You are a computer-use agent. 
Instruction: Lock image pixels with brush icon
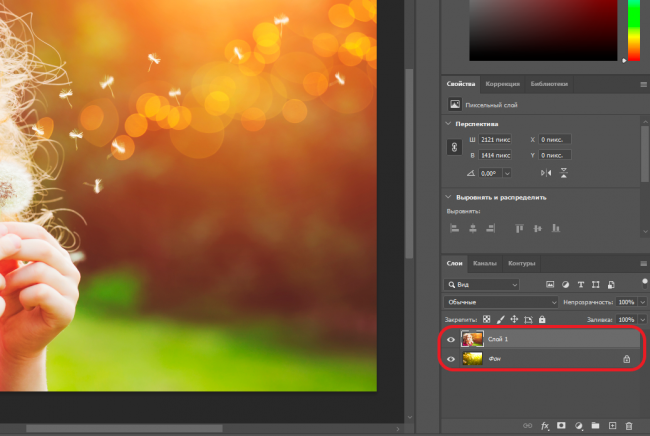[x=500, y=319]
